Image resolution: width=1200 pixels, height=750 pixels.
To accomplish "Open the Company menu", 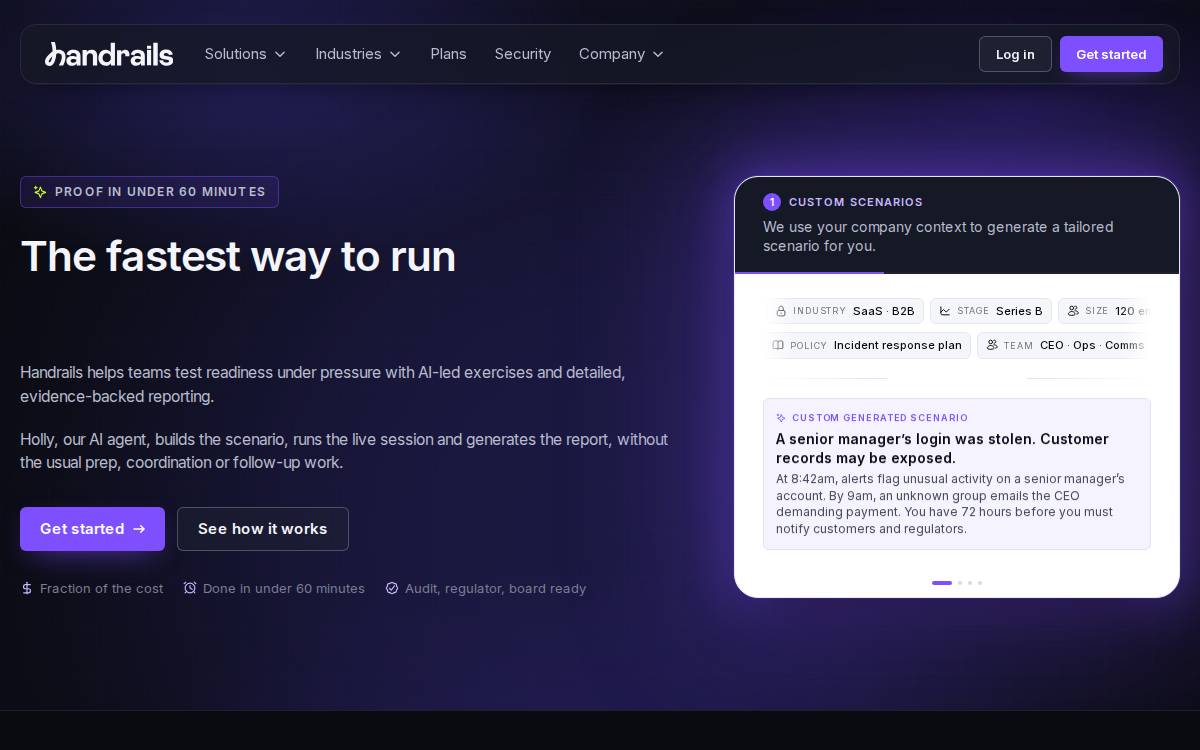I will (x=621, y=54).
